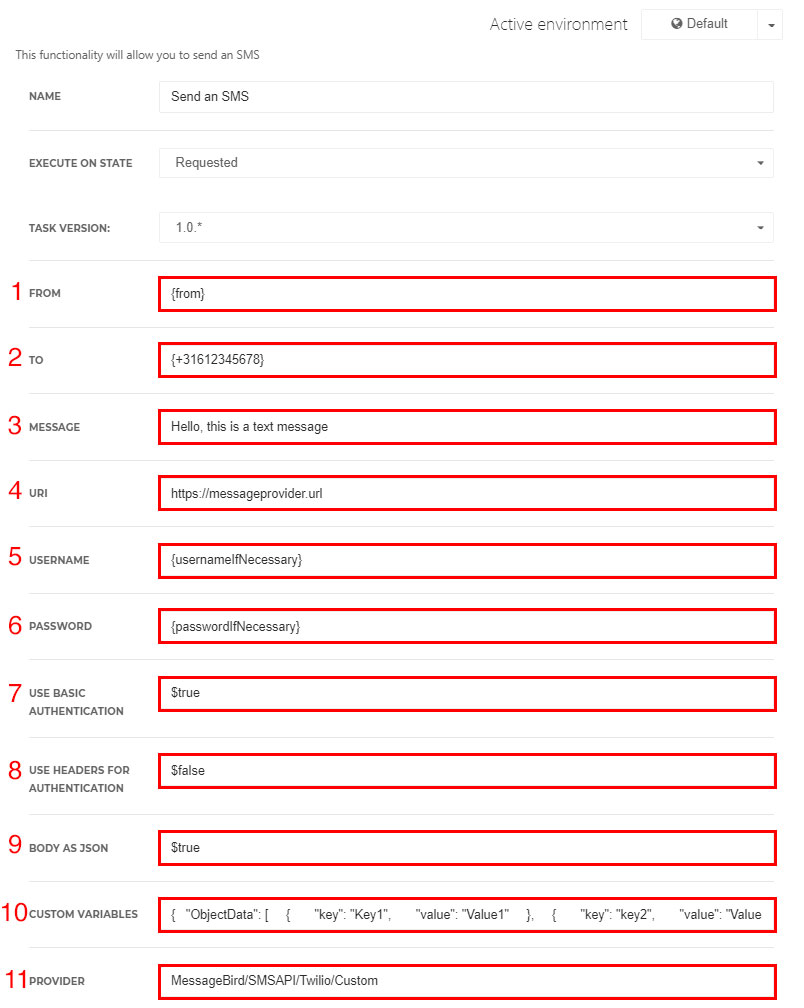Select the Custom Variables JSON field
804x1008 pixels.
point(467,915)
